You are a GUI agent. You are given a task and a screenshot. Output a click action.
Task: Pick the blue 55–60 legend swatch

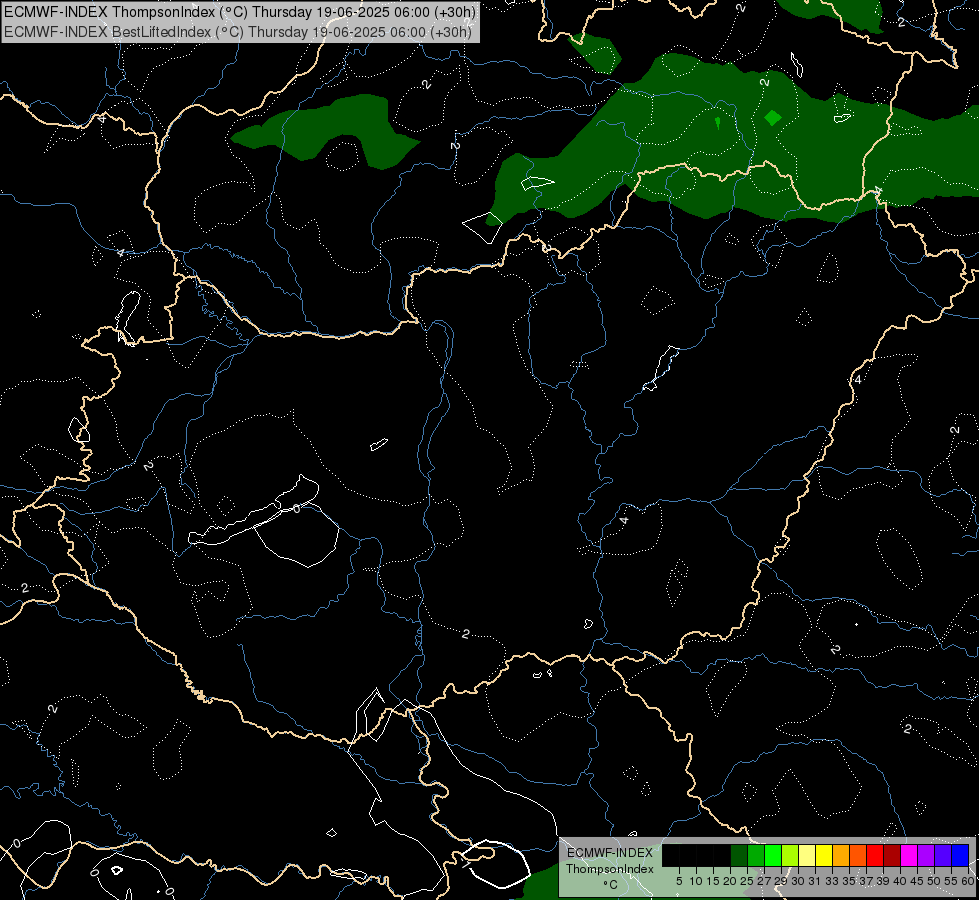pos(960,855)
